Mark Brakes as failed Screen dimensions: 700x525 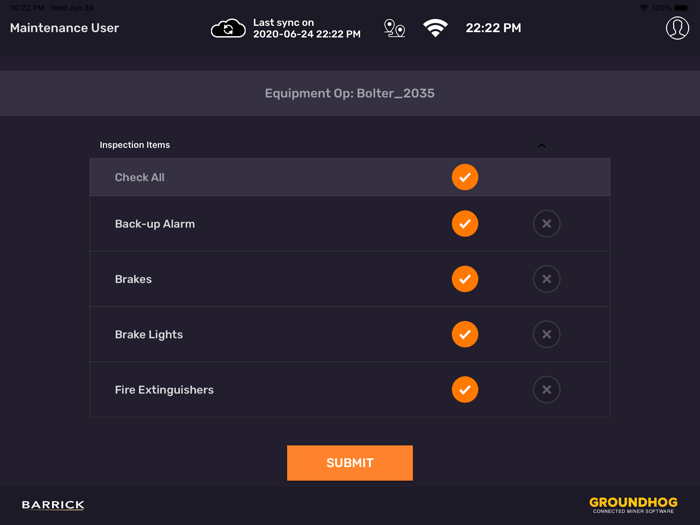click(546, 279)
